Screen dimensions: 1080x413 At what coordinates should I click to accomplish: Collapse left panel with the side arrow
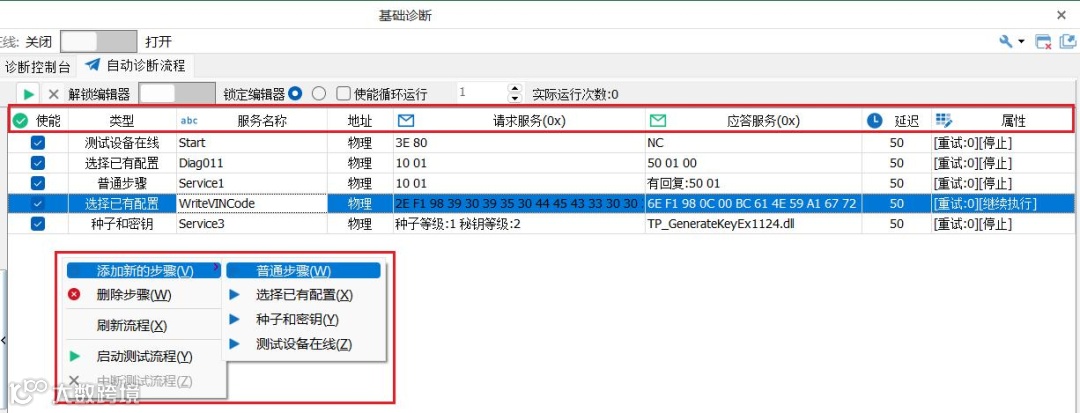pos(3,340)
